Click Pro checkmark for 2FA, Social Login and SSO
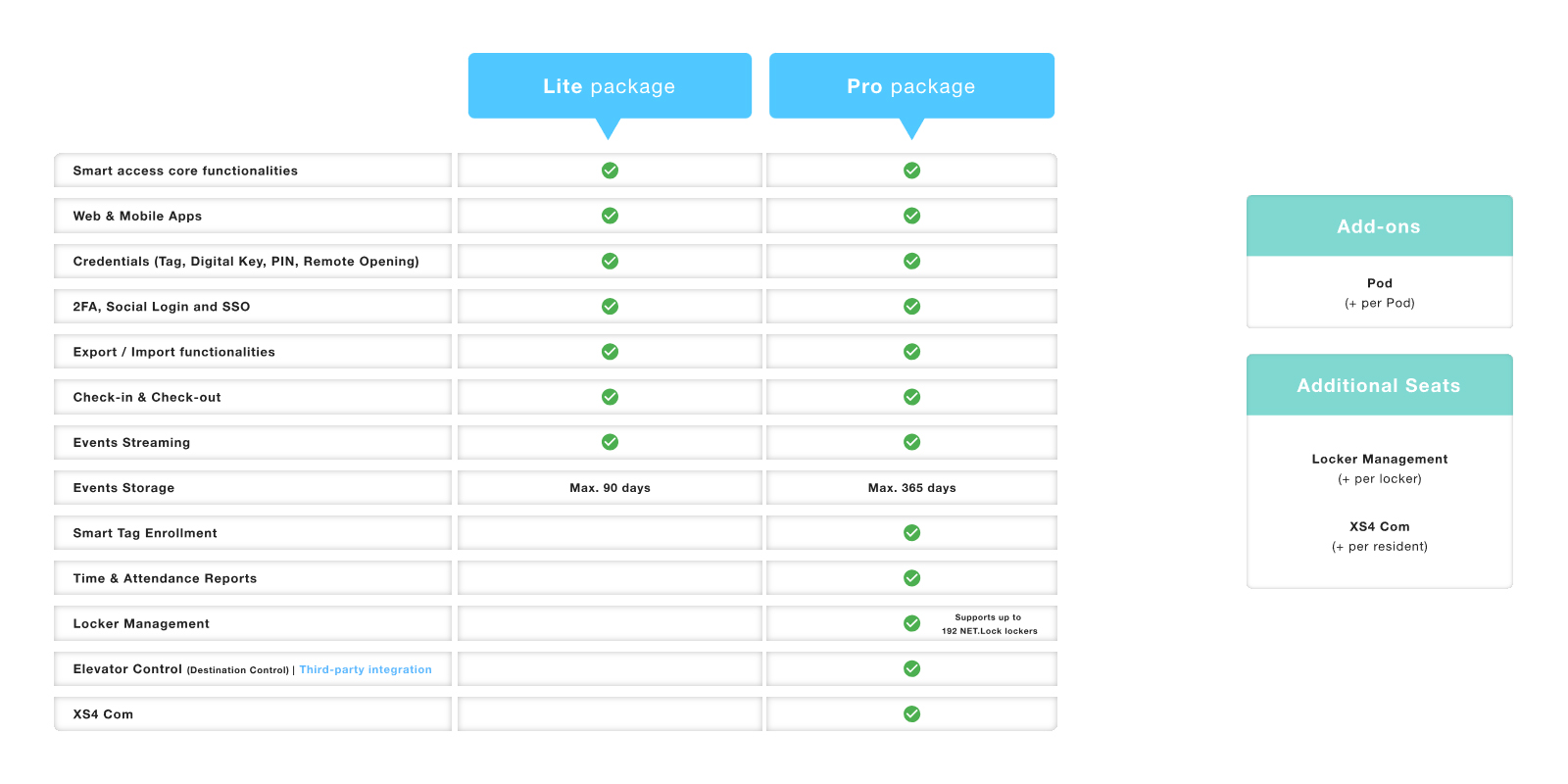The image size is (1568, 784). (911, 306)
